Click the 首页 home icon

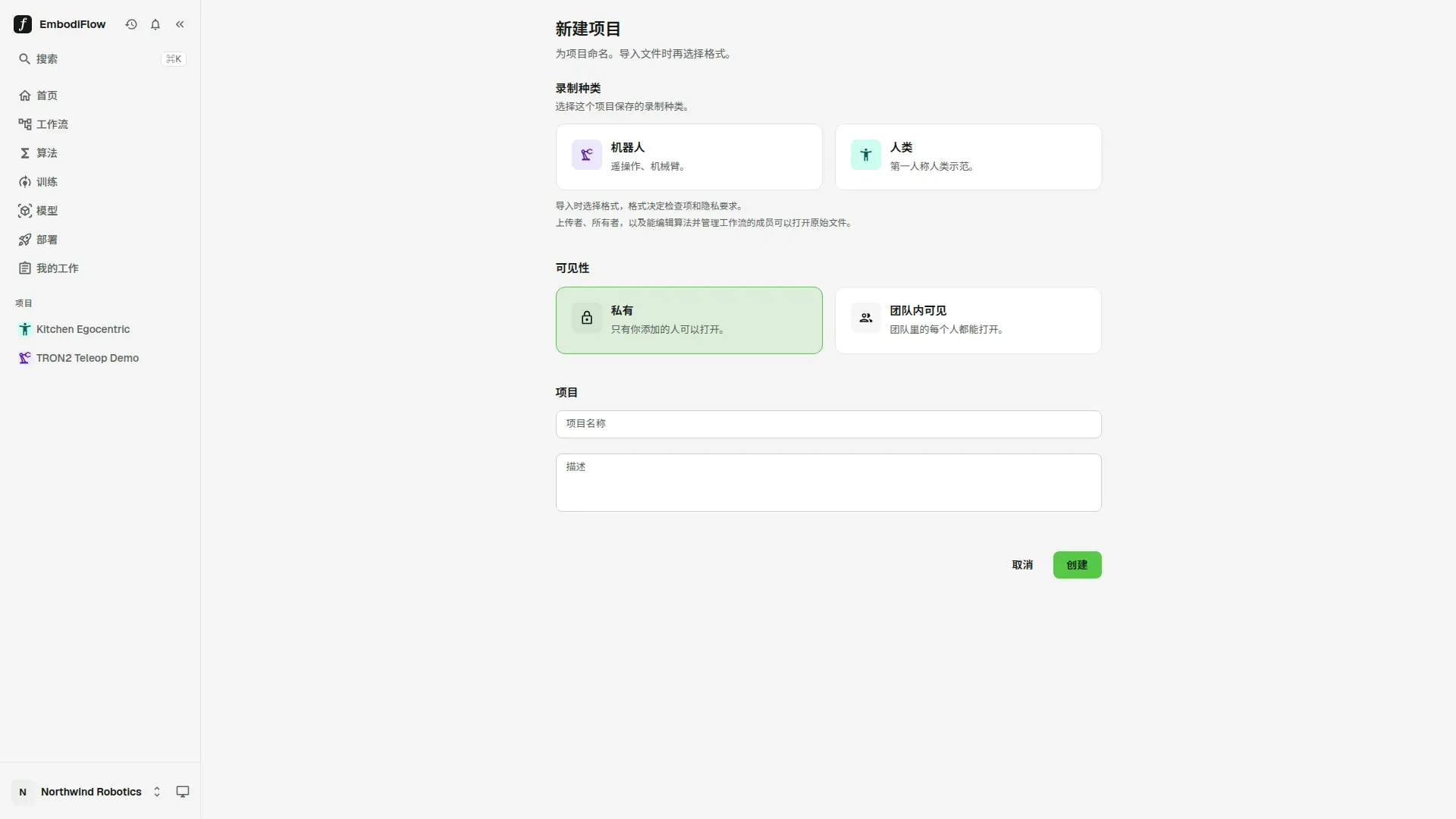coord(25,96)
